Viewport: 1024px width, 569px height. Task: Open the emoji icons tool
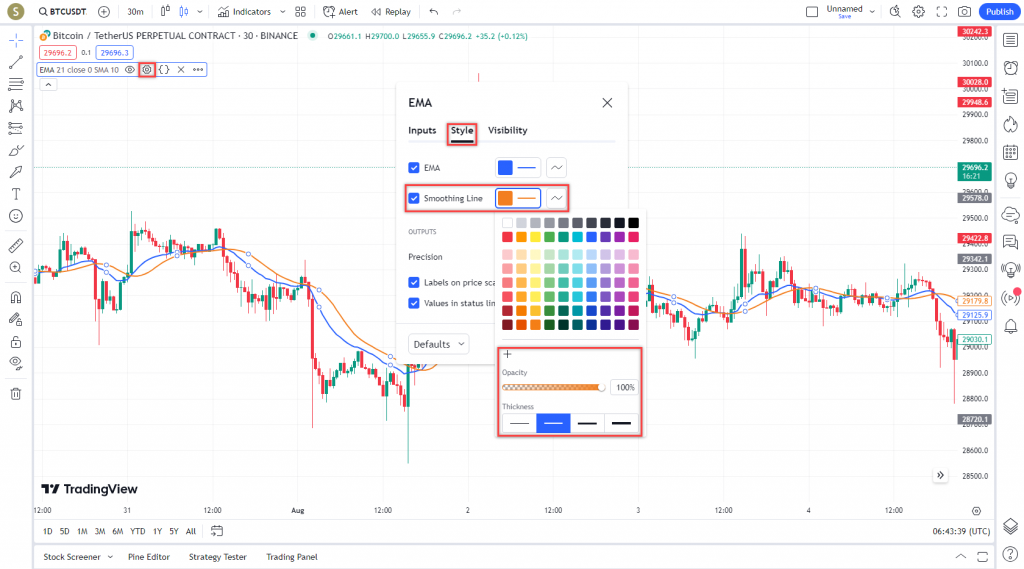coord(16,216)
